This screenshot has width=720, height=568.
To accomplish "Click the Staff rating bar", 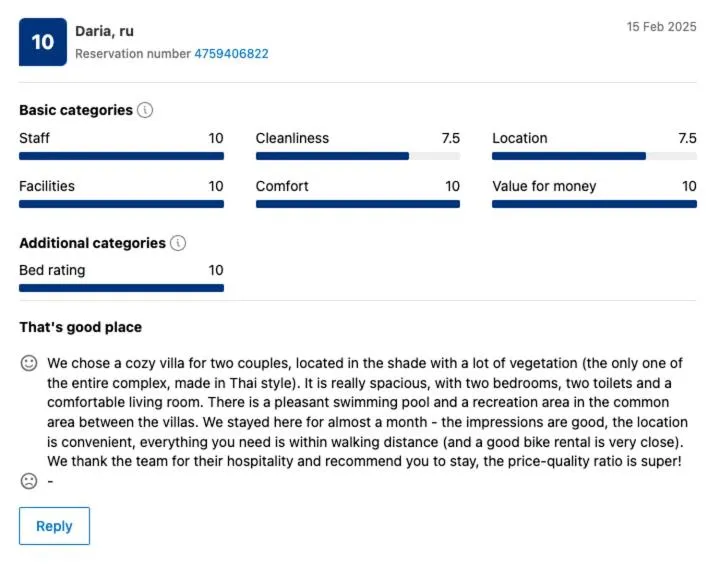I will tap(121, 156).
